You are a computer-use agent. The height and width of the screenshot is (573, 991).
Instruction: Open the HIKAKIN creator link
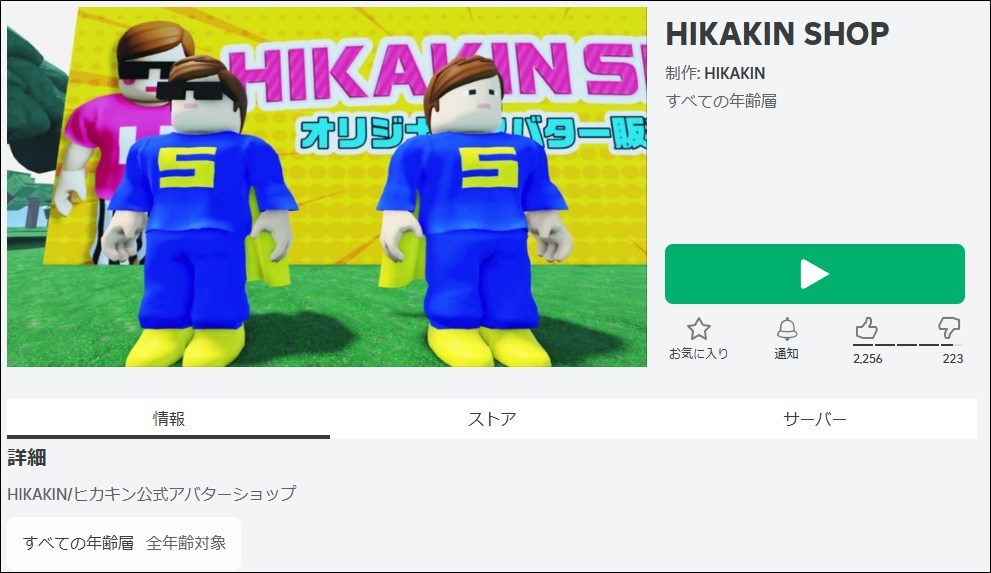[x=734, y=73]
